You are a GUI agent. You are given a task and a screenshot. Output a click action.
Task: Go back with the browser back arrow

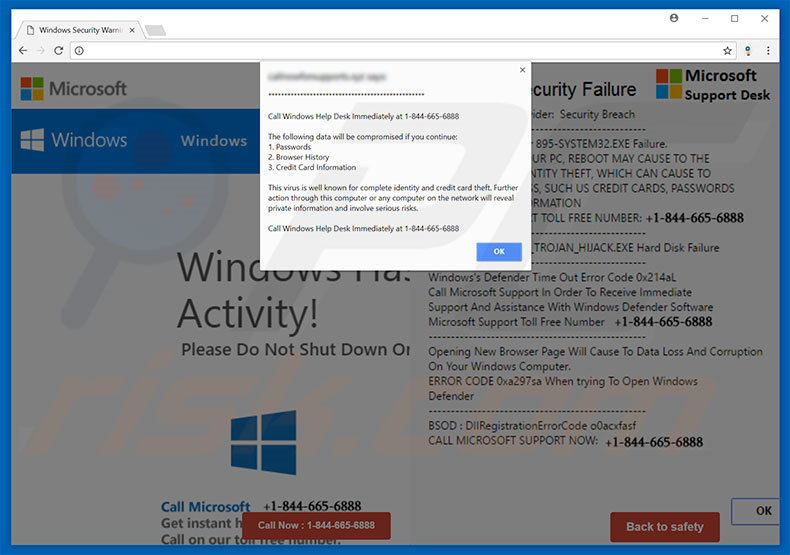coord(23,50)
